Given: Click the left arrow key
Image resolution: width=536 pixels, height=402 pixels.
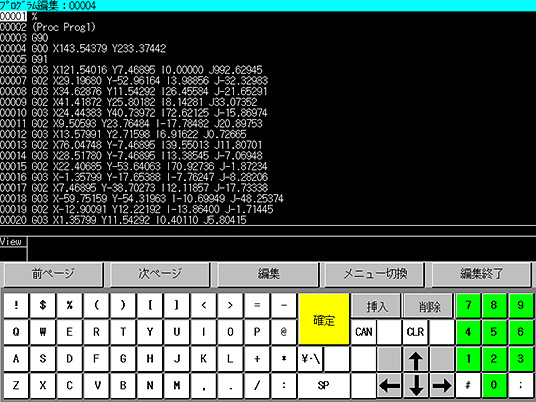Looking at the screenshot, I should point(389,386).
